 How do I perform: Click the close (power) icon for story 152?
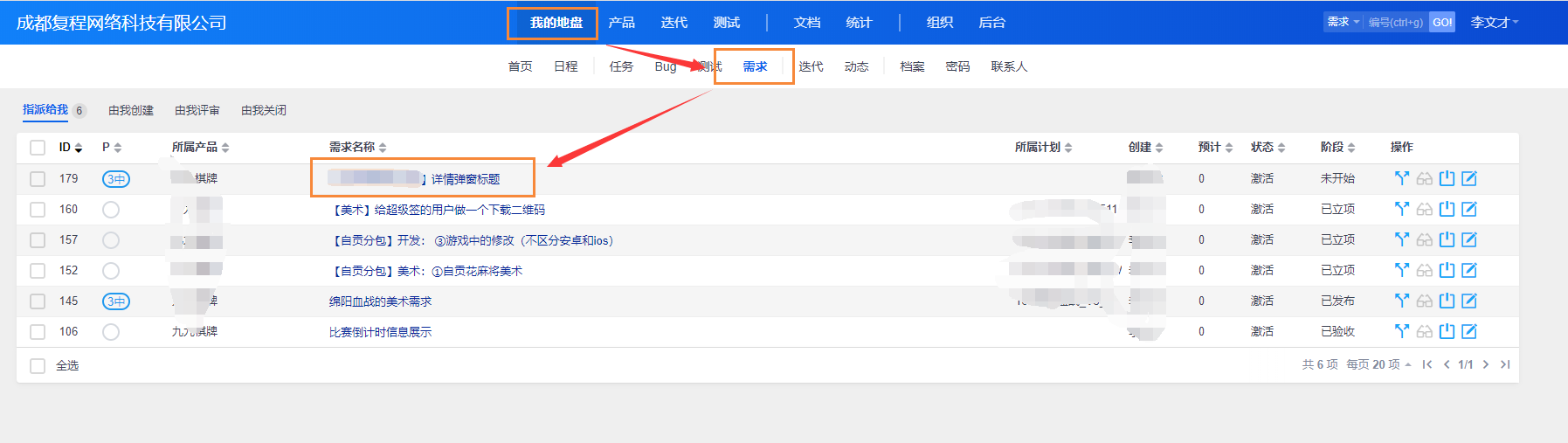(x=1447, y=270)
